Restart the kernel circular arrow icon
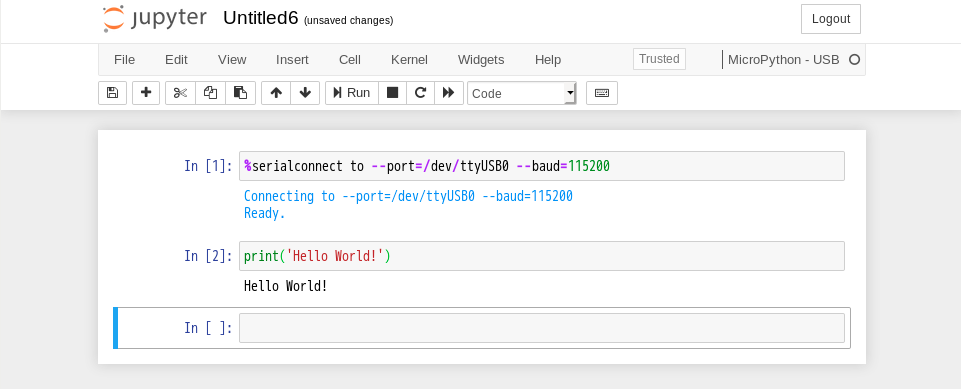Image resolution: width=961 pixels, height=389 pixels. pyautogui.click(x=420, y=93)
